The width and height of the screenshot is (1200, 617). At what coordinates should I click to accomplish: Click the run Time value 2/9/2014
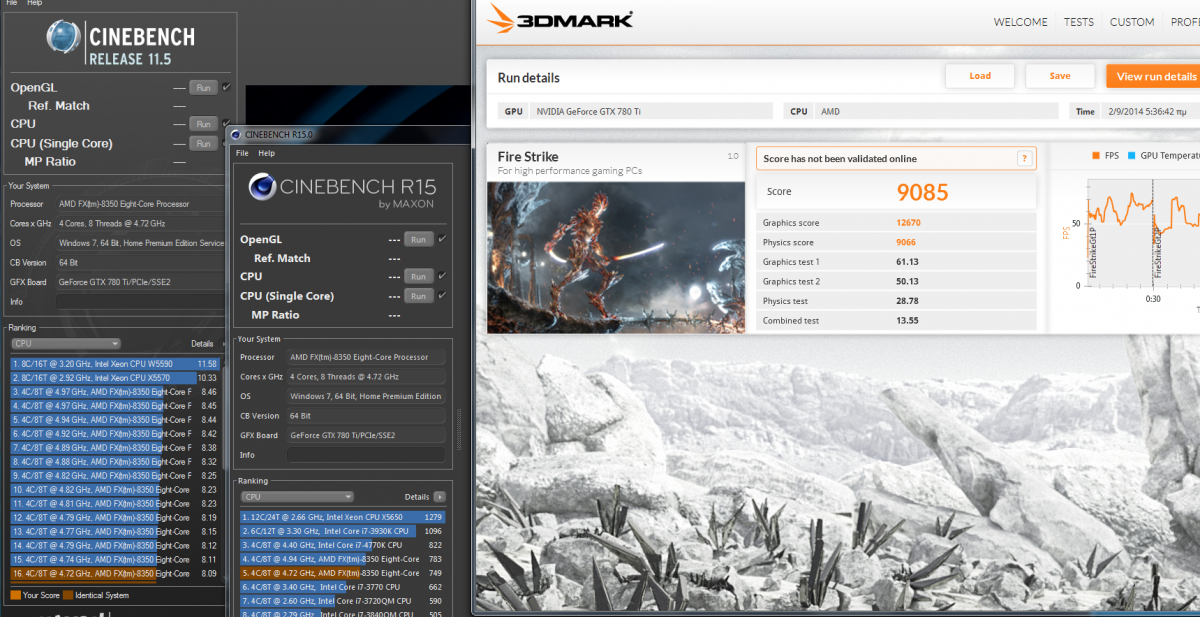[1146, 112]
